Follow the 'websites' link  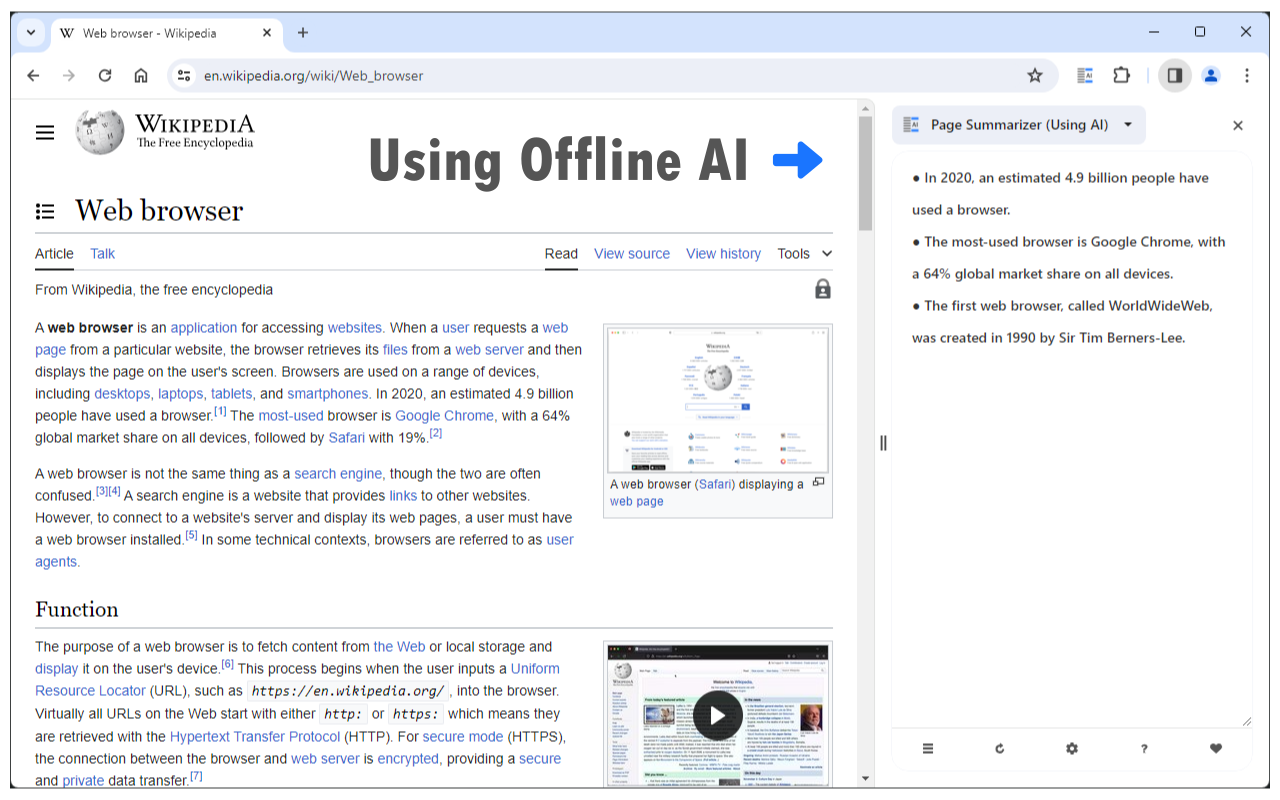tap(356, 327)
